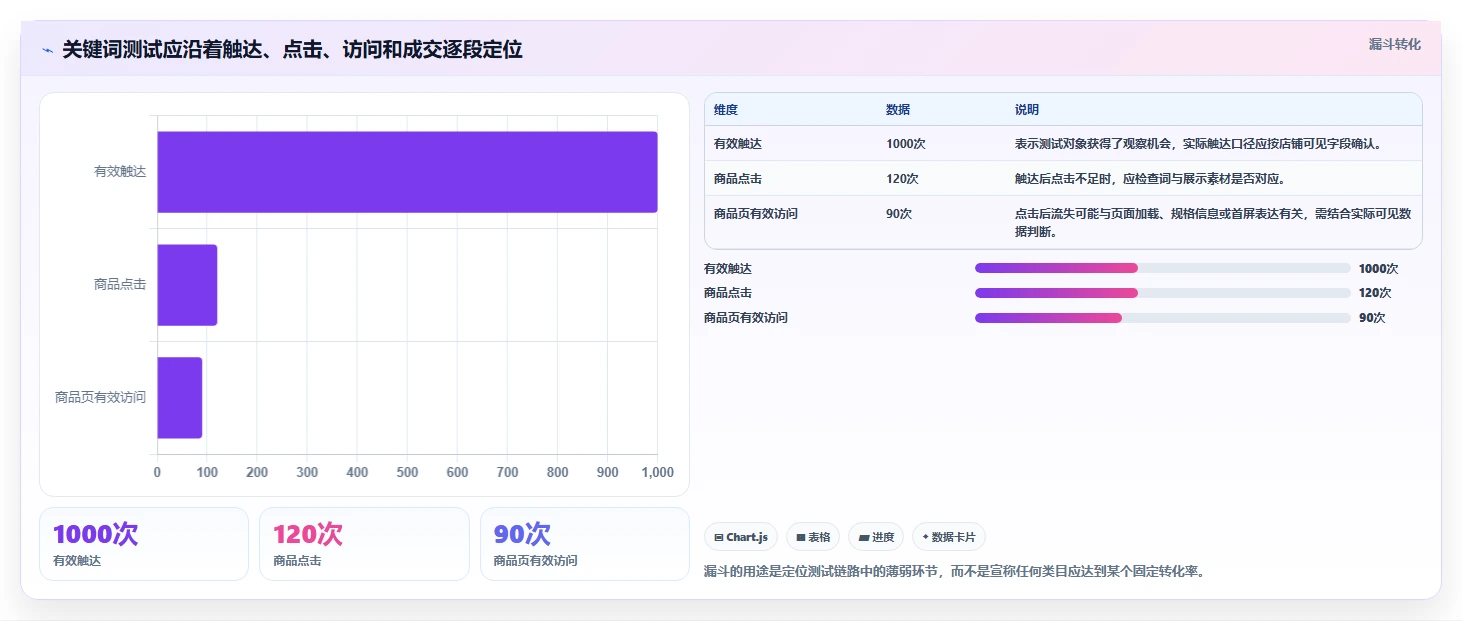Click the 维度 table column header
Screen dimensions: 1462x621
(726, 110)
